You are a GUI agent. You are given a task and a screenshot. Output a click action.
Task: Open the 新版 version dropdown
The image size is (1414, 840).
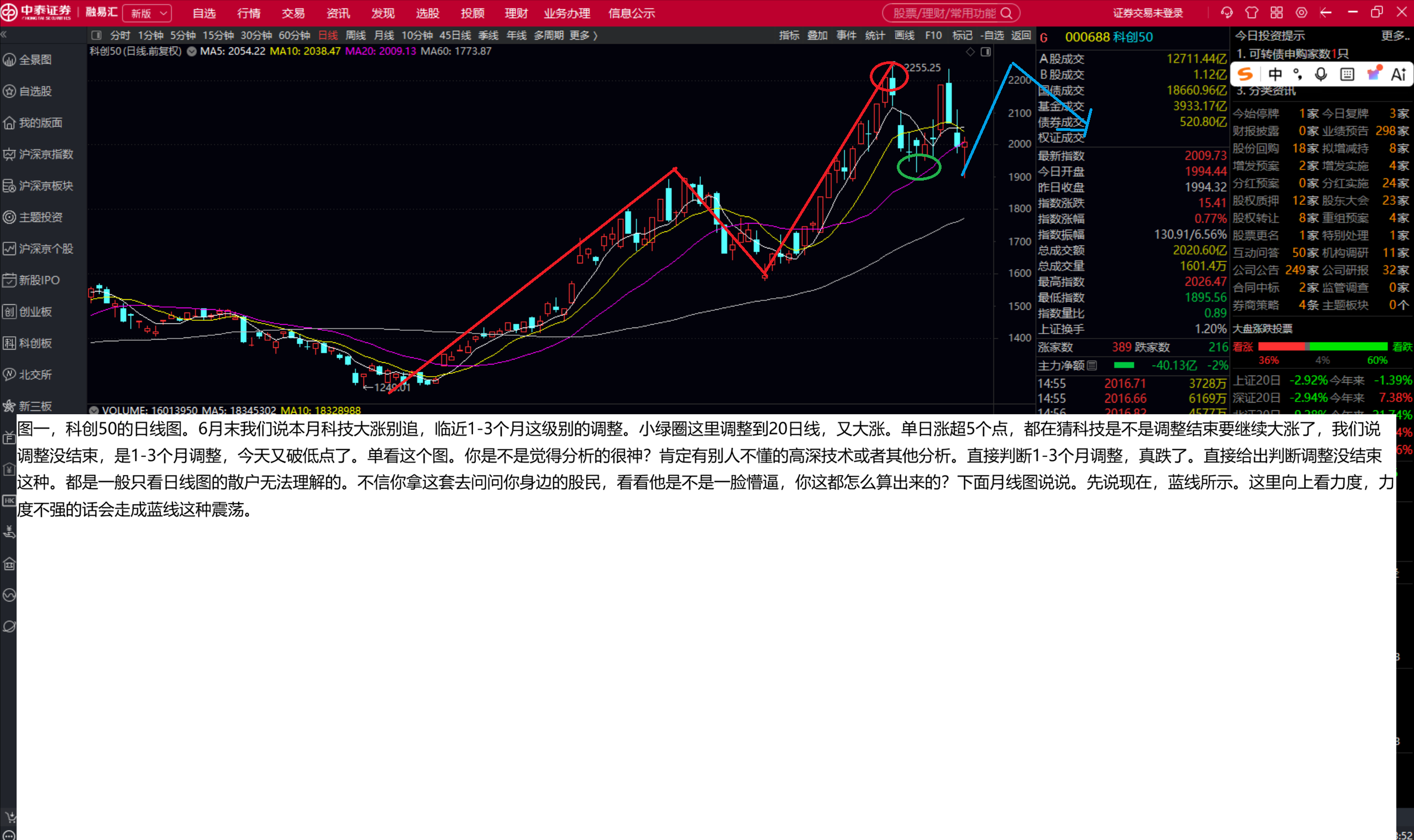coord(147,13)
